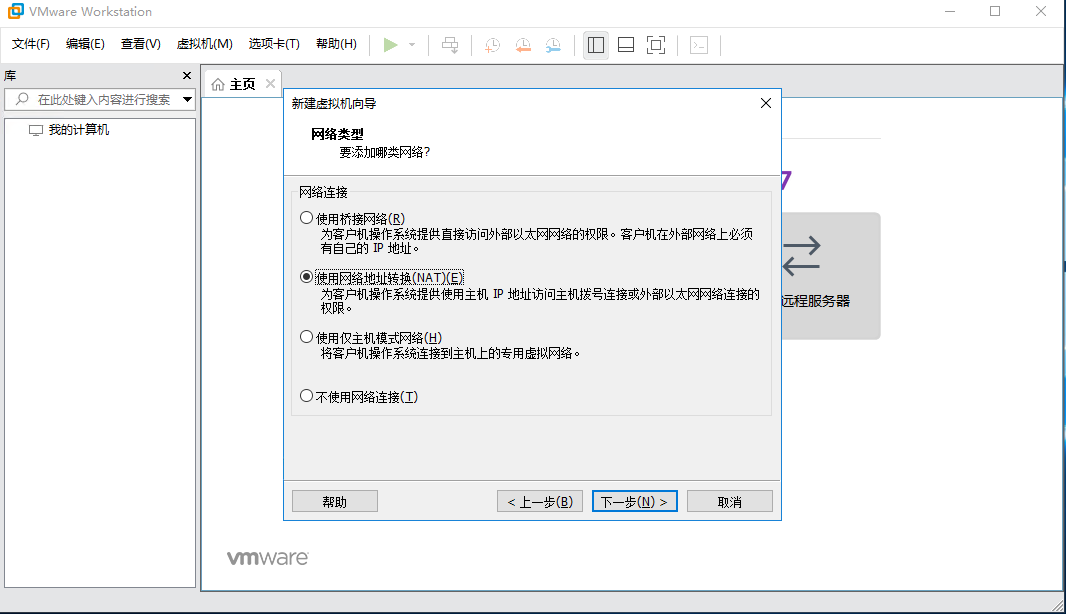Select 我的计算机 in the library tree
Viewport: 1066px width, 614px height.
(x=78, y=130)
